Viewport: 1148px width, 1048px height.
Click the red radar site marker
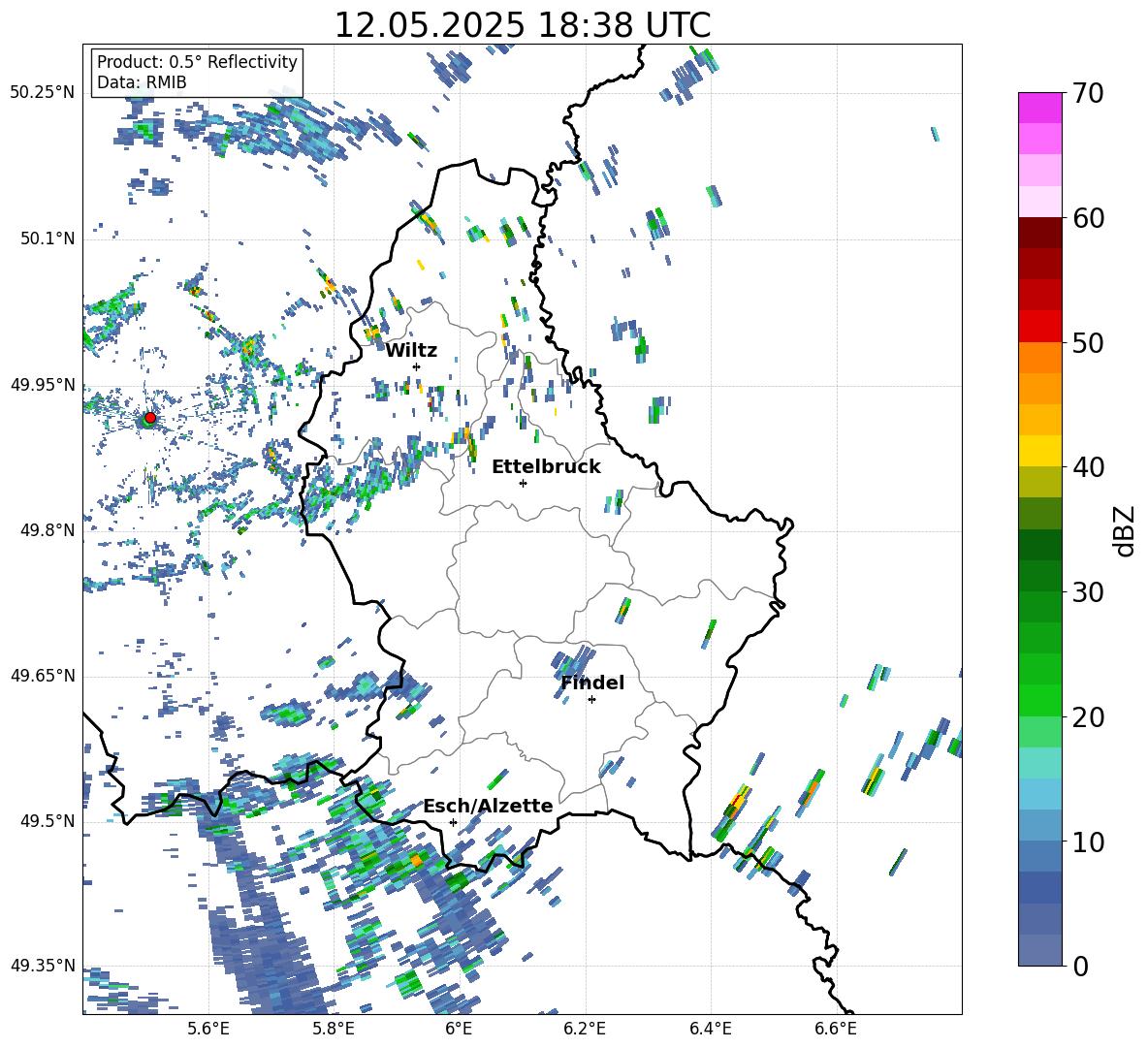(x=150, y=418)
